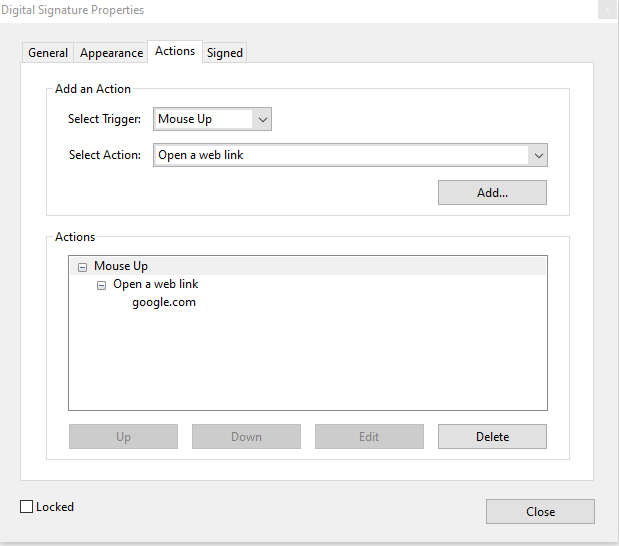Click the Up button
The width and height of the screenshot is (619, 546).
[x=123, y=437]
